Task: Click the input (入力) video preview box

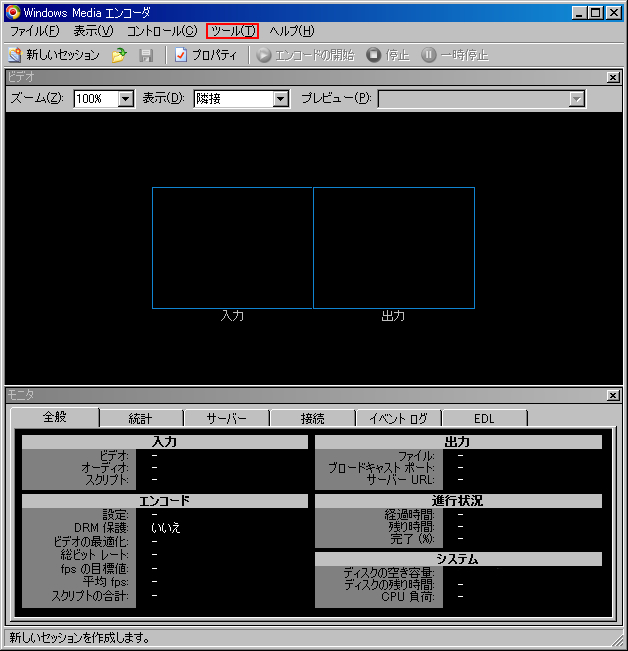Action: (x=232, y=248)
